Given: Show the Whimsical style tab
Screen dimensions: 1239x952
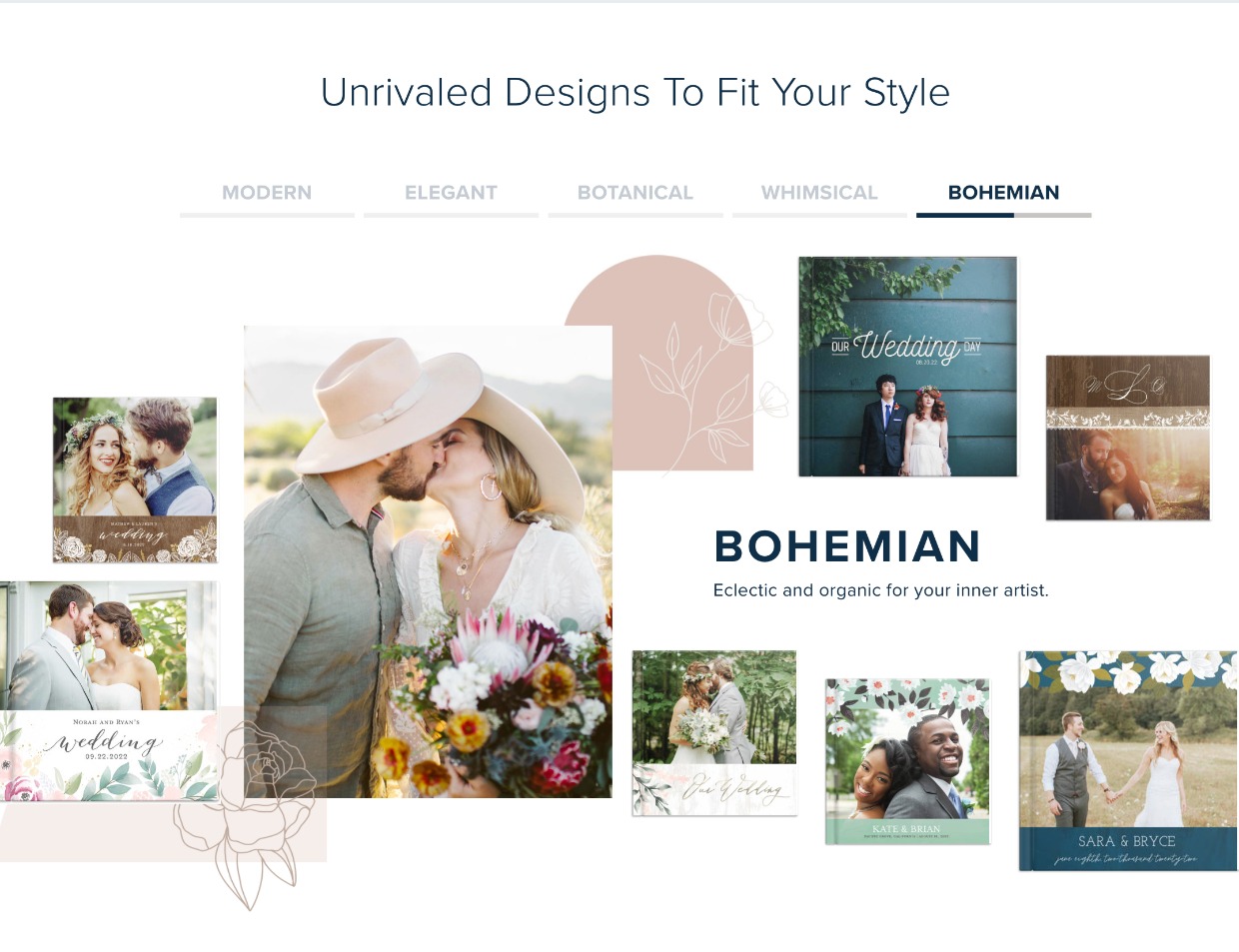Looking at the screenshot, I should point(819,193).
